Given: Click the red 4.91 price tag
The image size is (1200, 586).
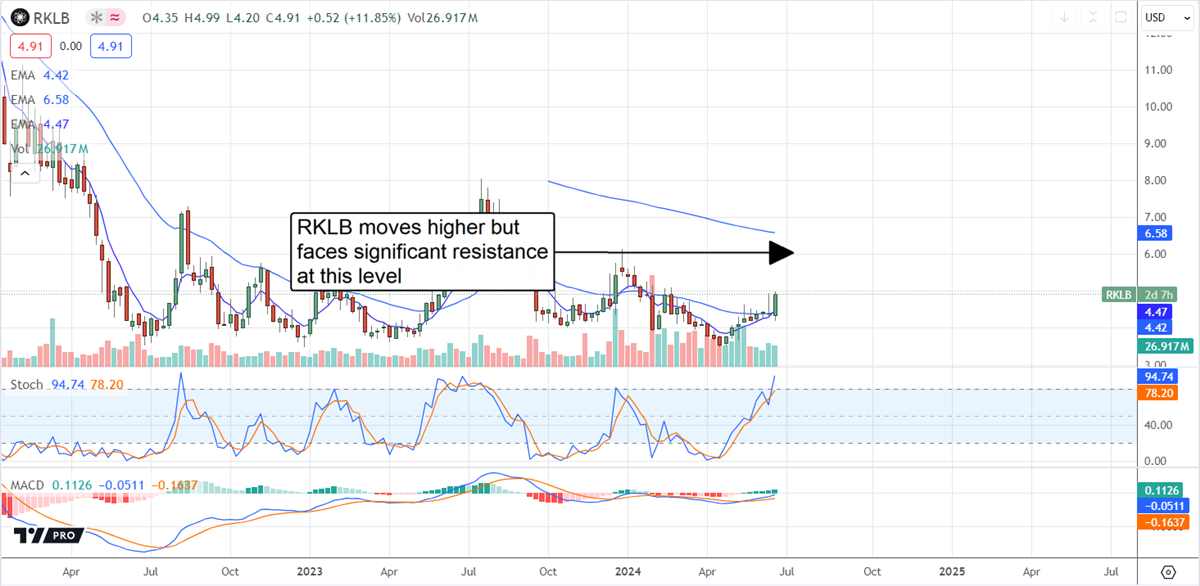Looking at the screenshot, I should [29, 46].
